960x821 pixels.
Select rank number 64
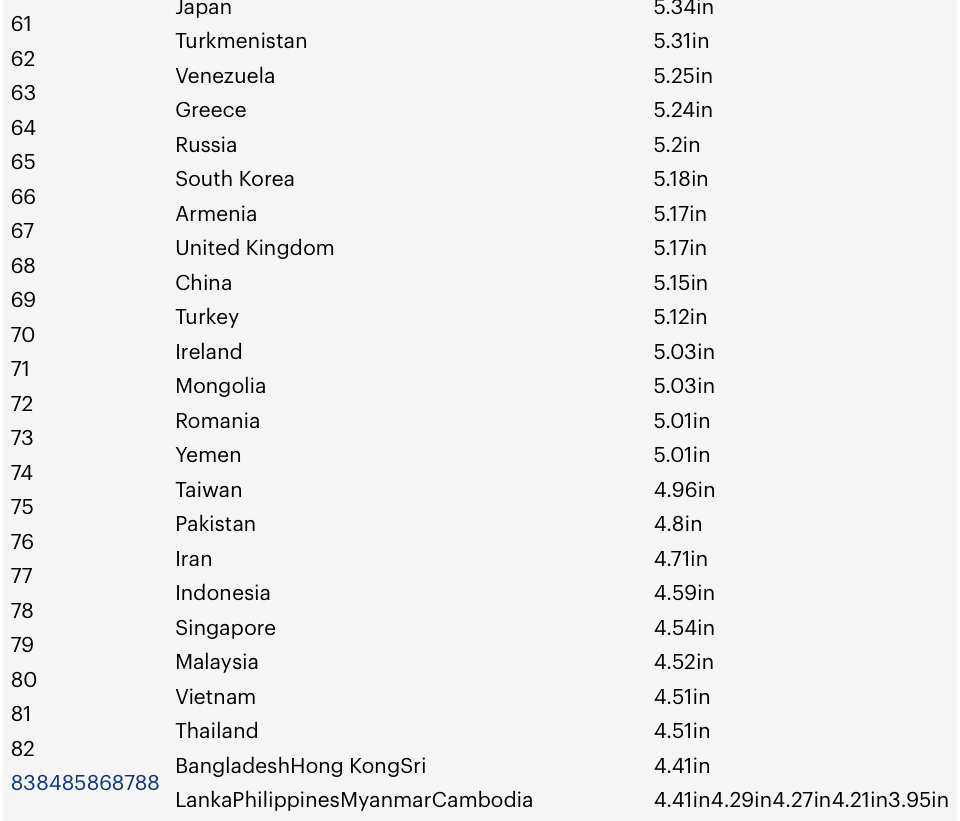coord(23,128)
